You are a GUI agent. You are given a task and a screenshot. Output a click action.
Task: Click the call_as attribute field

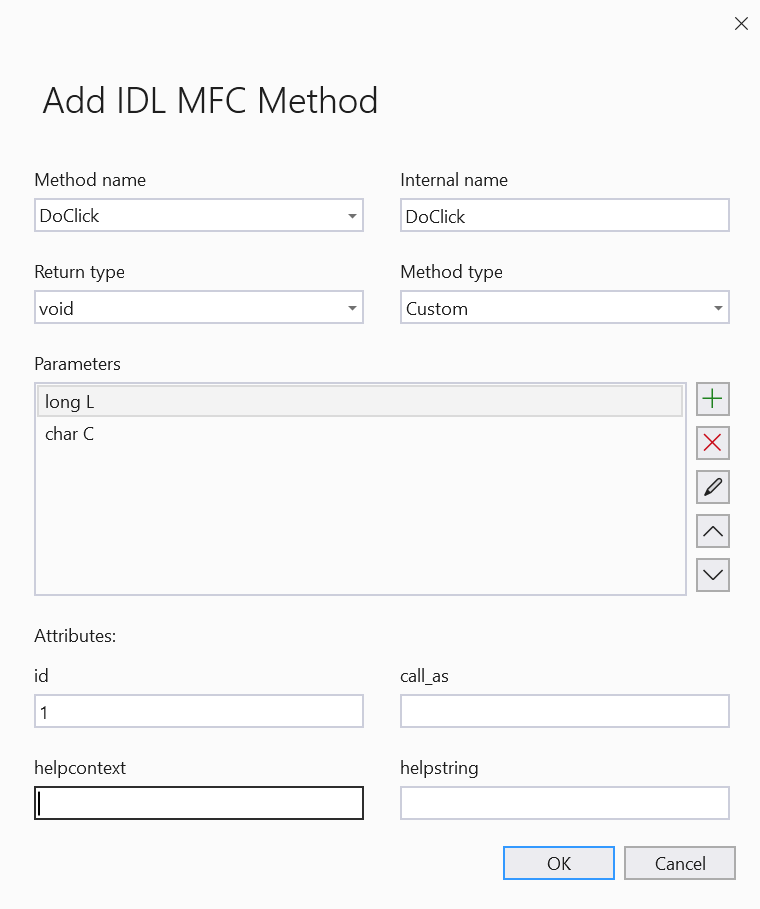[x=564, y=710]
